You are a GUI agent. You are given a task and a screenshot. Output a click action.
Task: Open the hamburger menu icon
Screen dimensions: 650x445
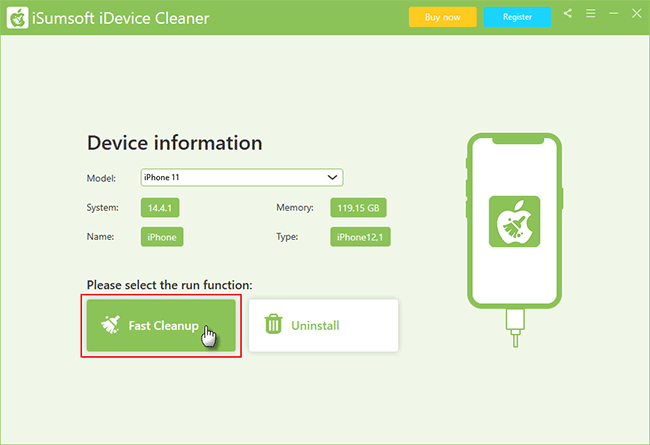591,14
